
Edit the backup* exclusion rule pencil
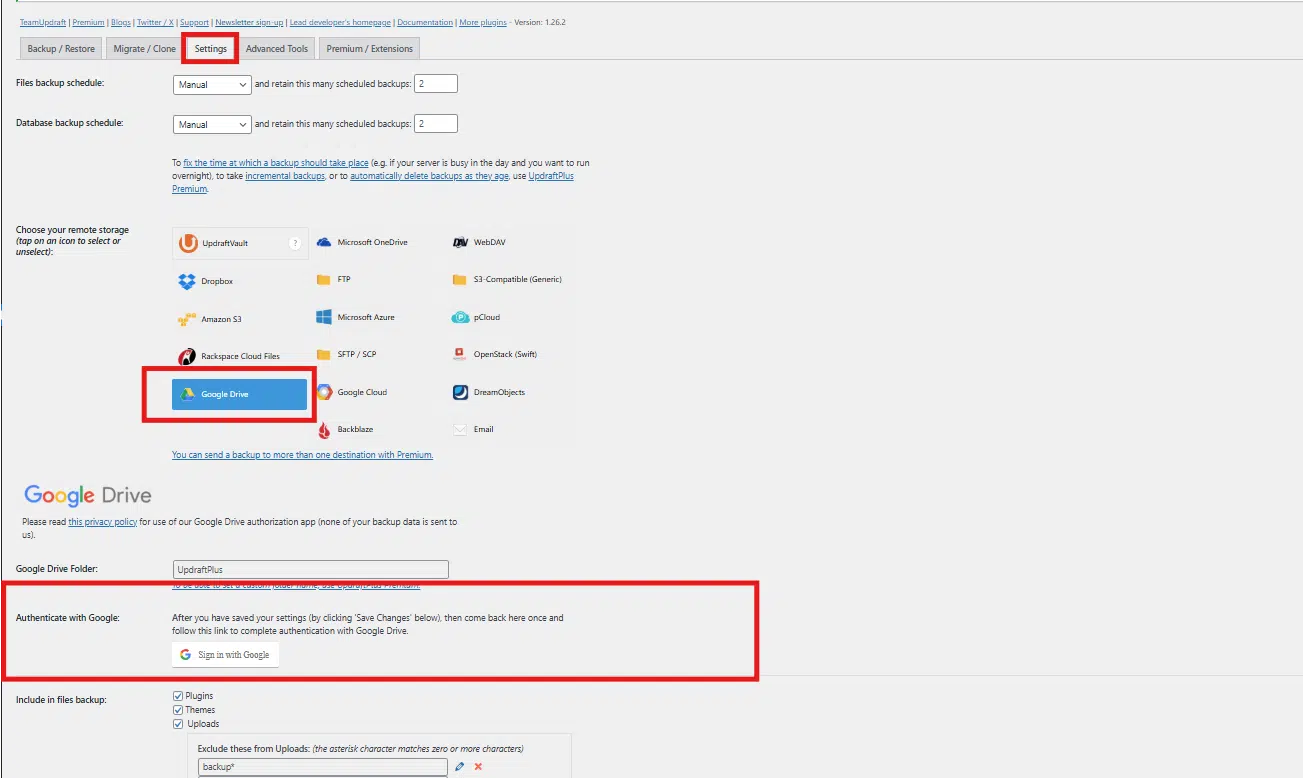pyautogui.click(x=459, y=766)
